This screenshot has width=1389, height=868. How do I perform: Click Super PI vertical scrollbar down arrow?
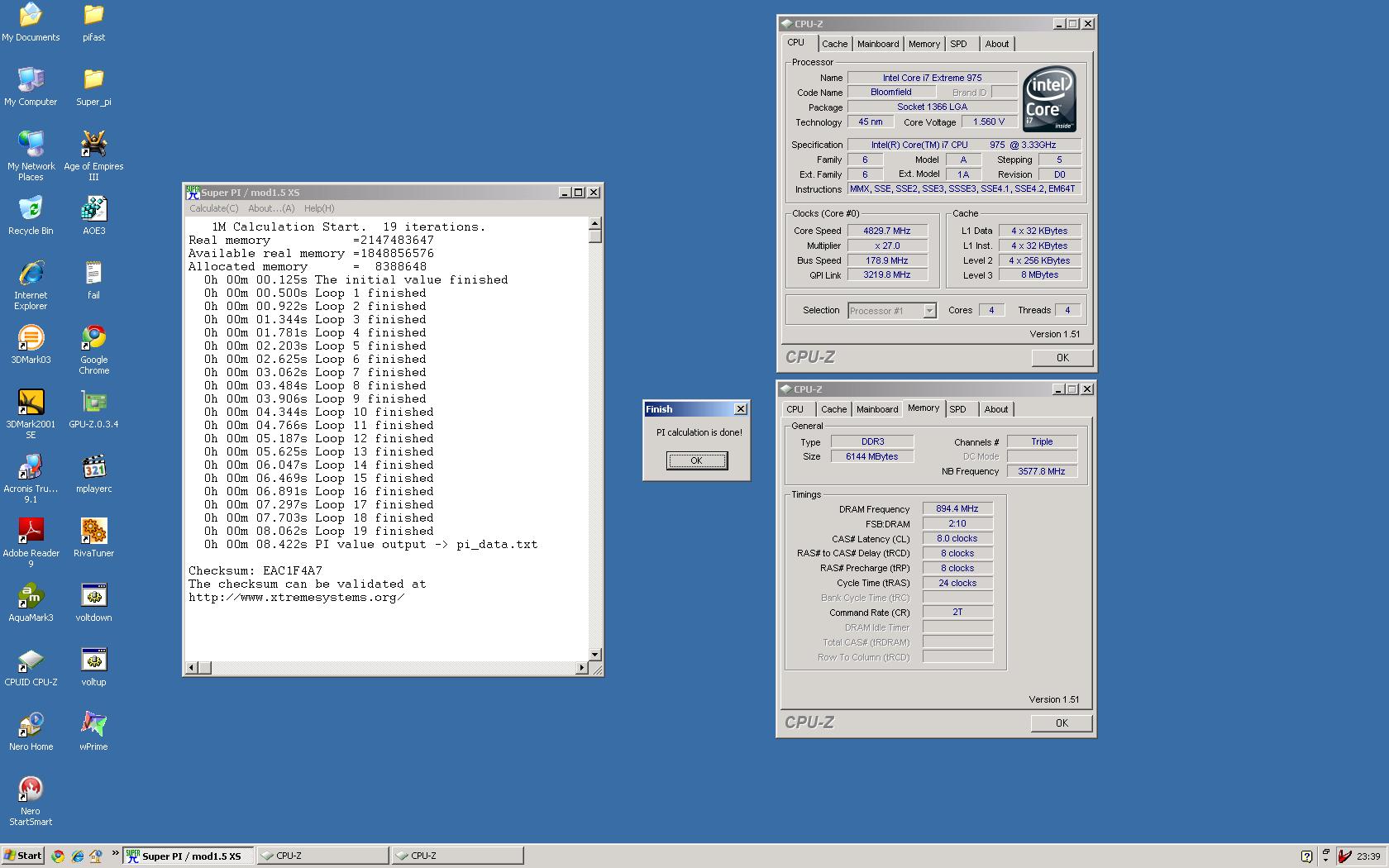pos(594,654)
